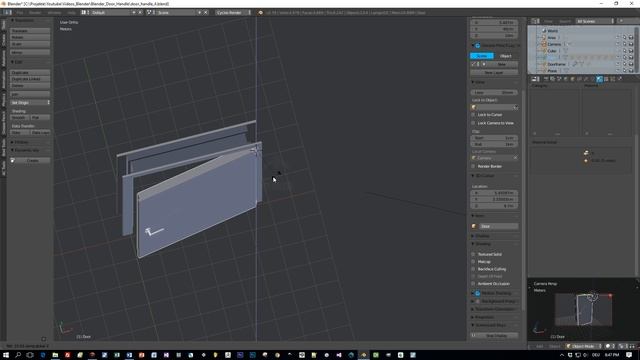The width and height of the screenshot is (640, 360).
Task: Click the Rotate transform button
Action: click(30, 37)
